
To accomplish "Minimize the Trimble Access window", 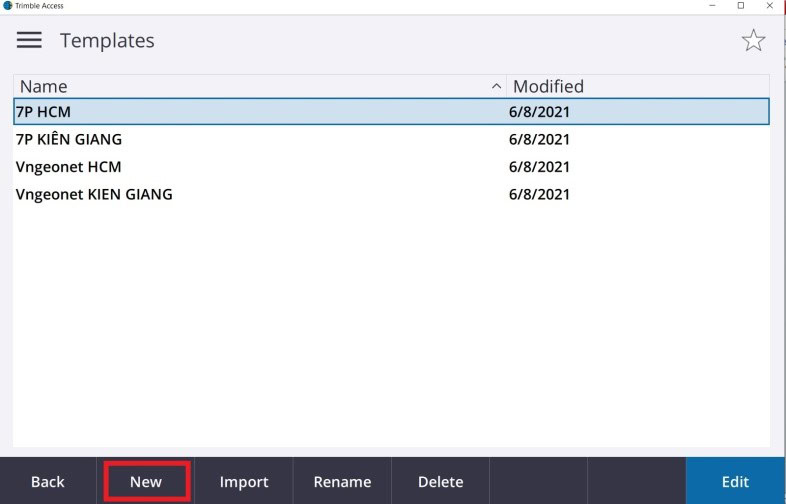I will [712, 6].
